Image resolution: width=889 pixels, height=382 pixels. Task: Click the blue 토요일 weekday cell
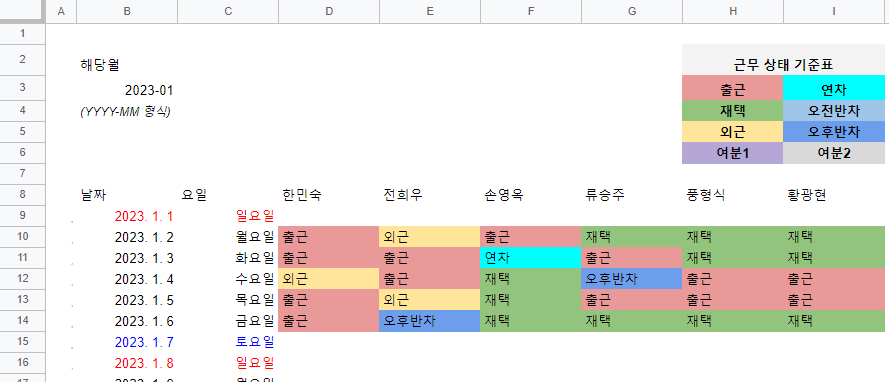pyautogui.click(x=228, y=342)
